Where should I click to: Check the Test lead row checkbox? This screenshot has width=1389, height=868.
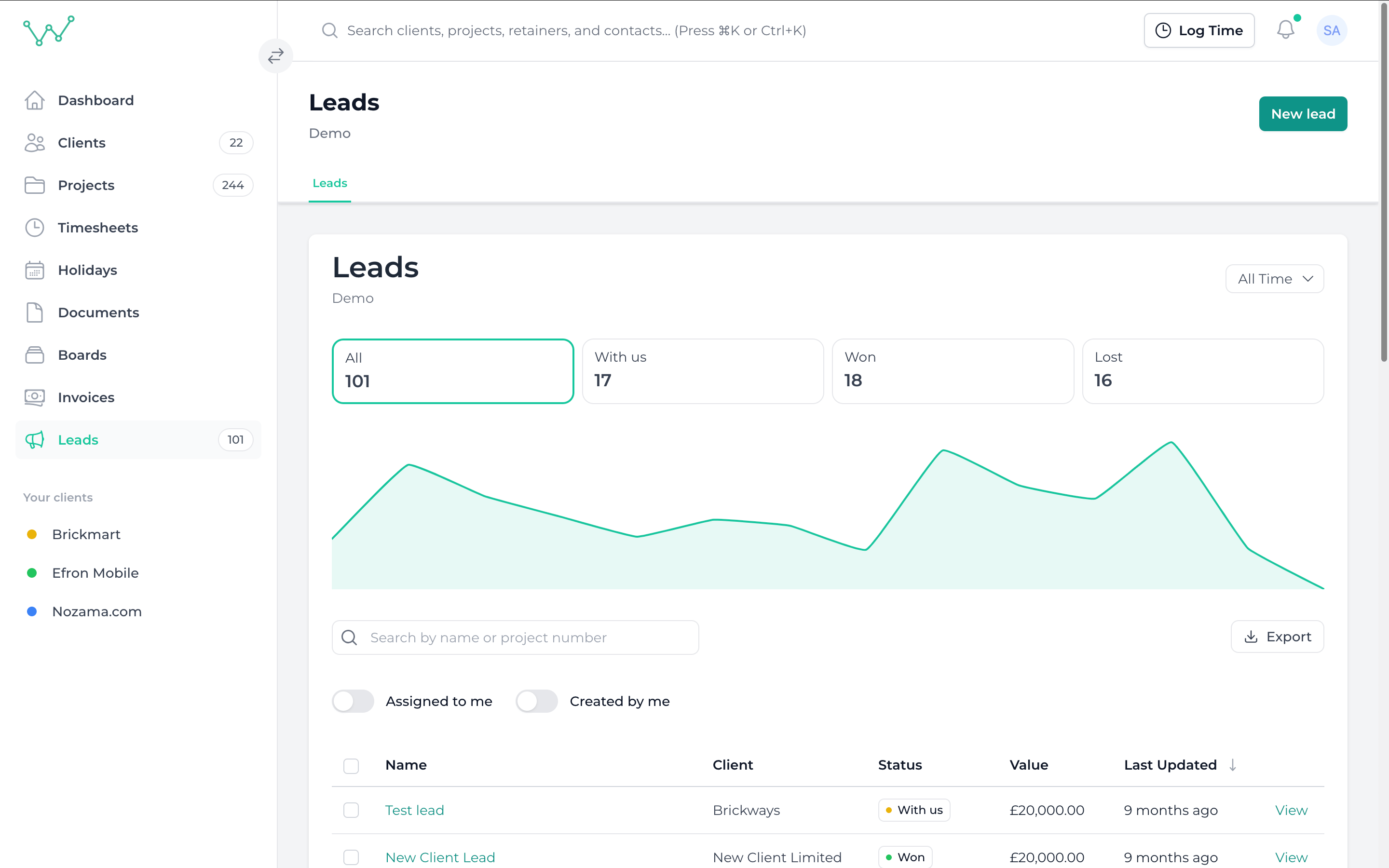click(x=351, y=810)
